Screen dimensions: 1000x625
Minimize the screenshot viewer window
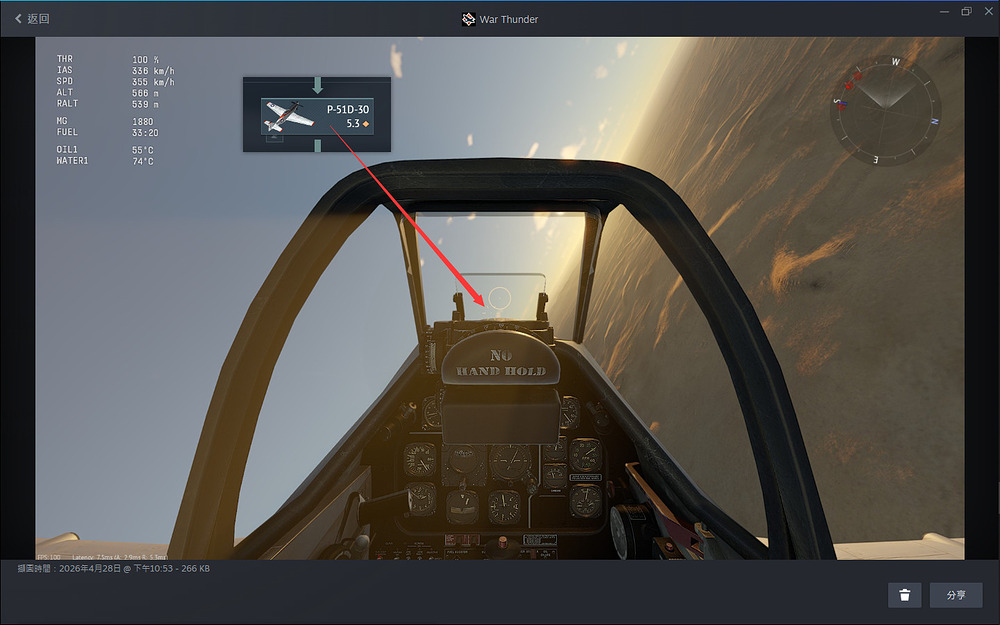pos(945,11)
